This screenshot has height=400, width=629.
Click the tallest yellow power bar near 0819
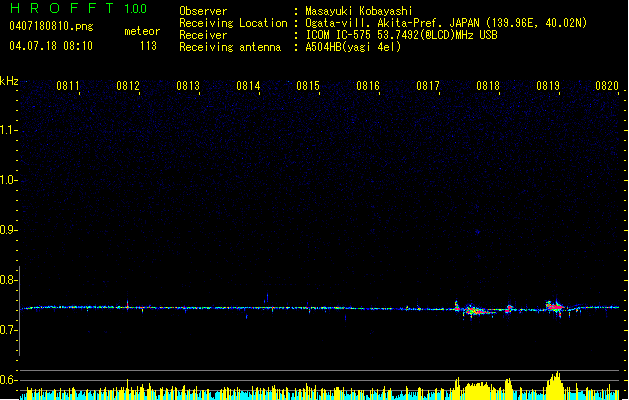tap(557, 385)
